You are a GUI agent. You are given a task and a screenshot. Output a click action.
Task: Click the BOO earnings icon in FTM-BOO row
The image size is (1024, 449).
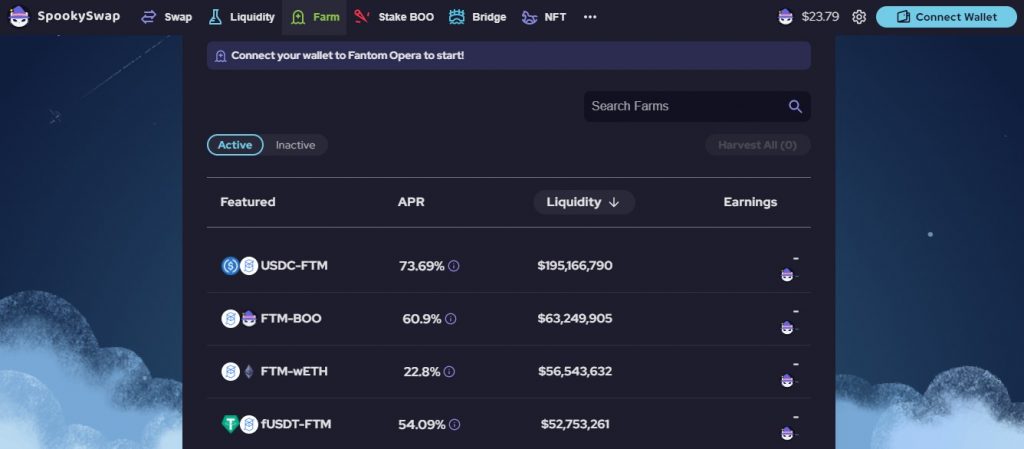tap(787, 328)
